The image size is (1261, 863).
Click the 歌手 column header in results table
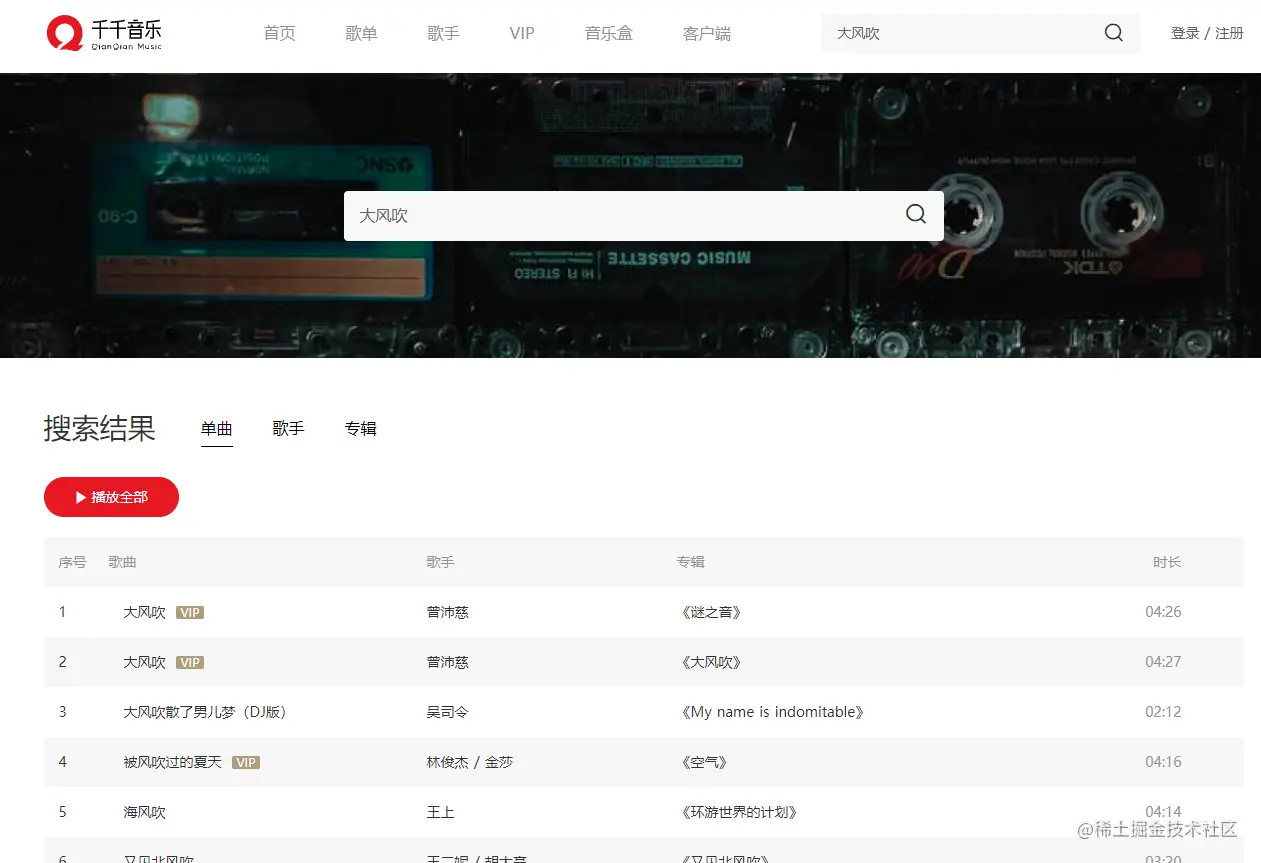(440, 562)
